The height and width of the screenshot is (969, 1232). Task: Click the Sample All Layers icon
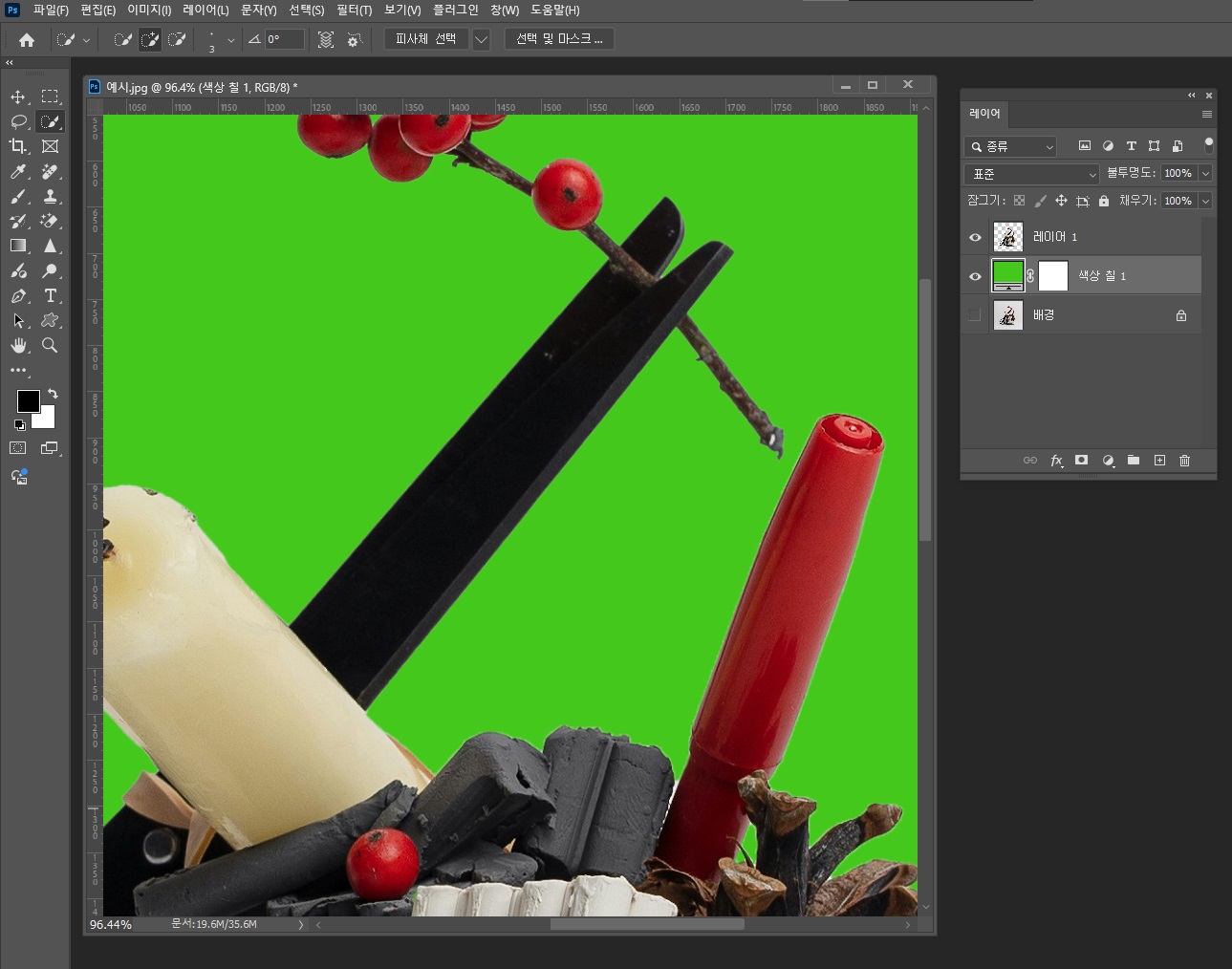[x=326, y=39]
